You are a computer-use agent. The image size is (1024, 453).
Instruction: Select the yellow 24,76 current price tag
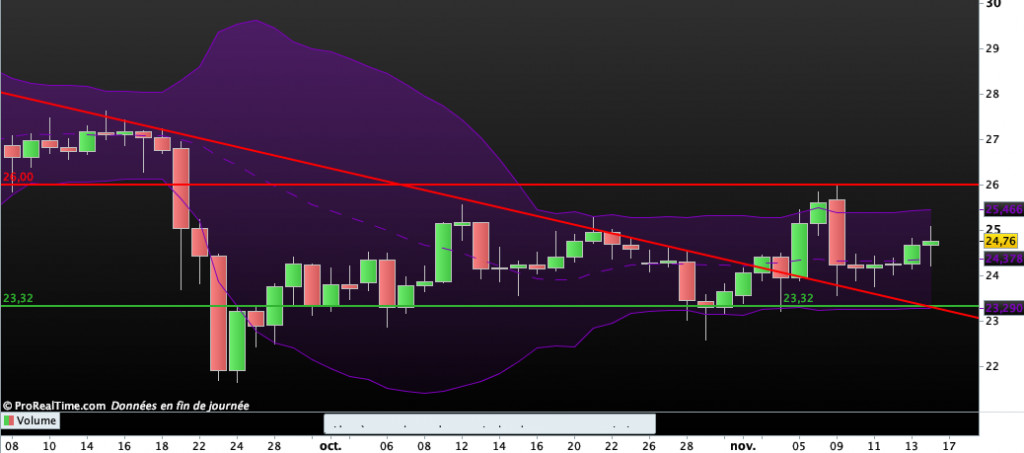pos(1001,241)
